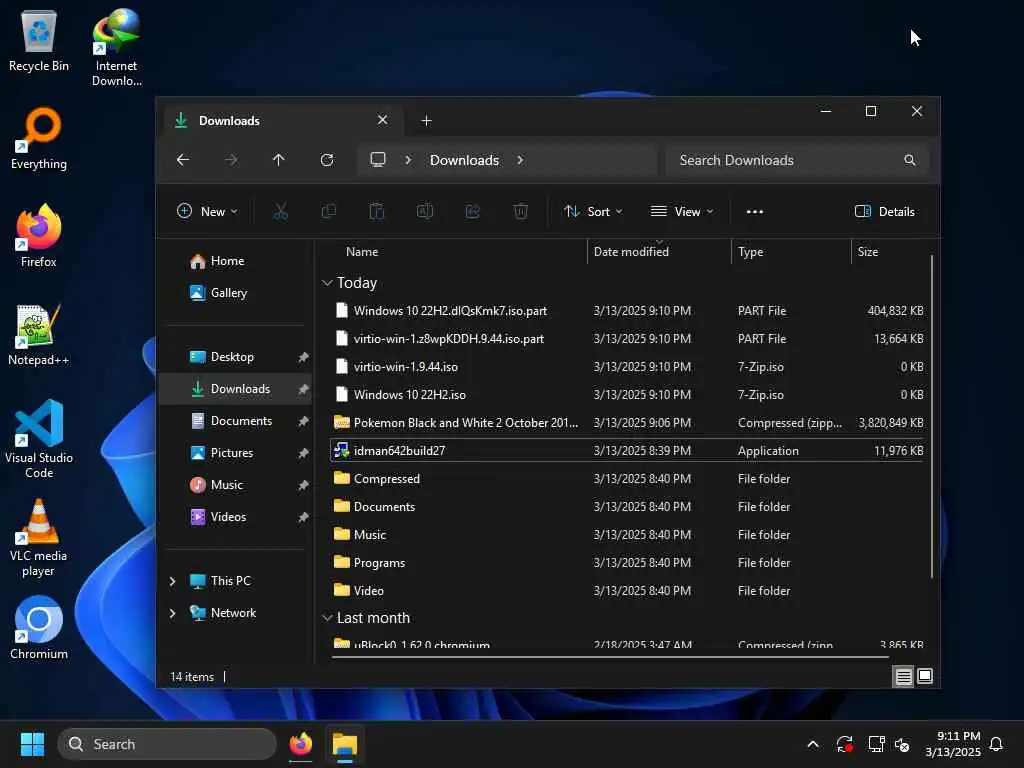Click the Paste clipboard icon in toolbar
This screenshot has height=768, width=1024.
(x=377, y=212)
